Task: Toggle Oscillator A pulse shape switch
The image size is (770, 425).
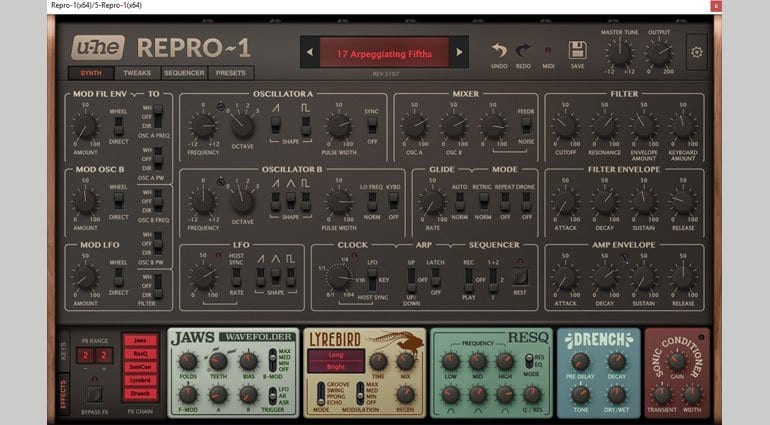Action: pyautogui.click(x=305, y=125)
